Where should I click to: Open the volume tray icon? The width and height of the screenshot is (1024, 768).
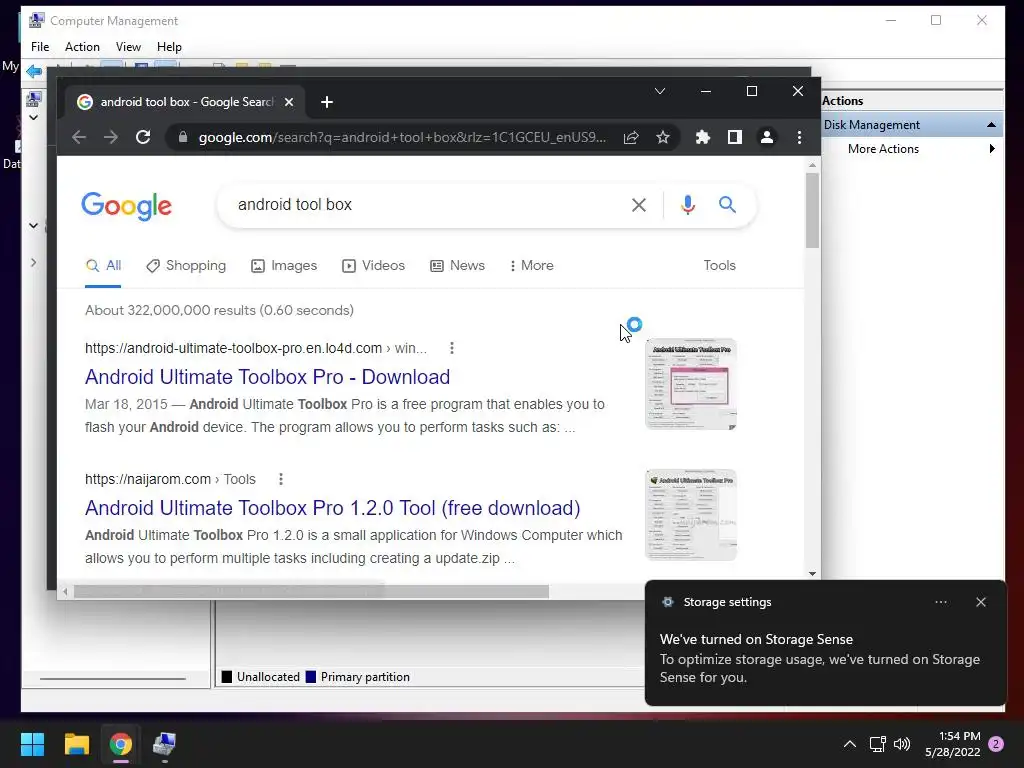[902, 744]
